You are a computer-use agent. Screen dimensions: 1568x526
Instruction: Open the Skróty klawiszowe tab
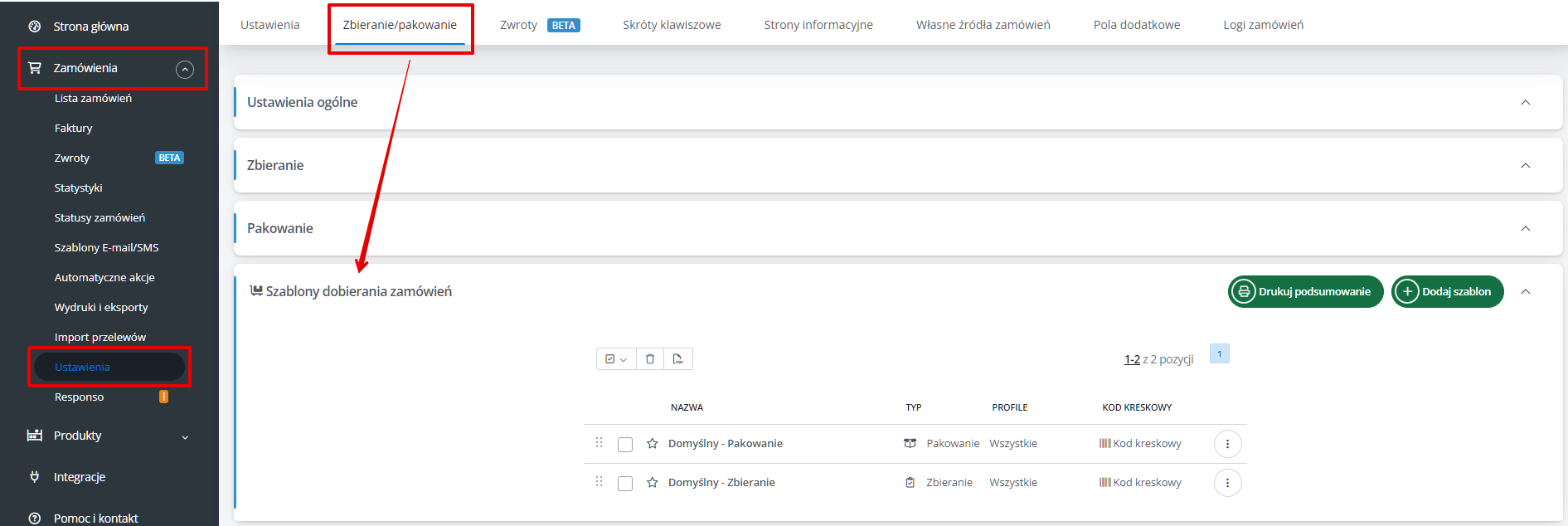click(x=672, y=25)
